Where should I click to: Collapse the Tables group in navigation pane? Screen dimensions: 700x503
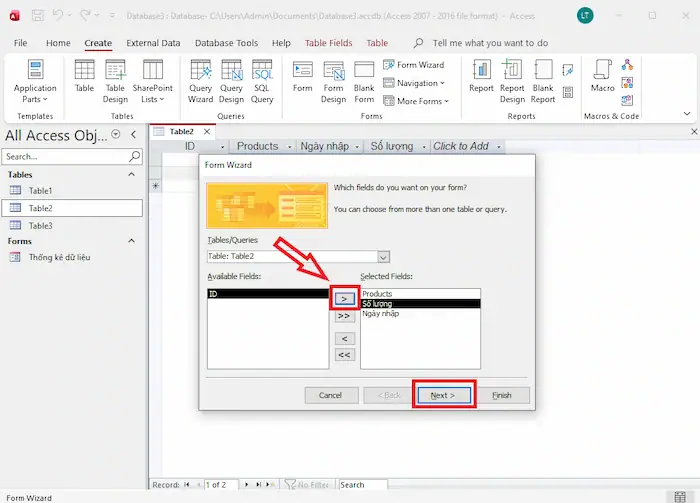click(131, 175)
